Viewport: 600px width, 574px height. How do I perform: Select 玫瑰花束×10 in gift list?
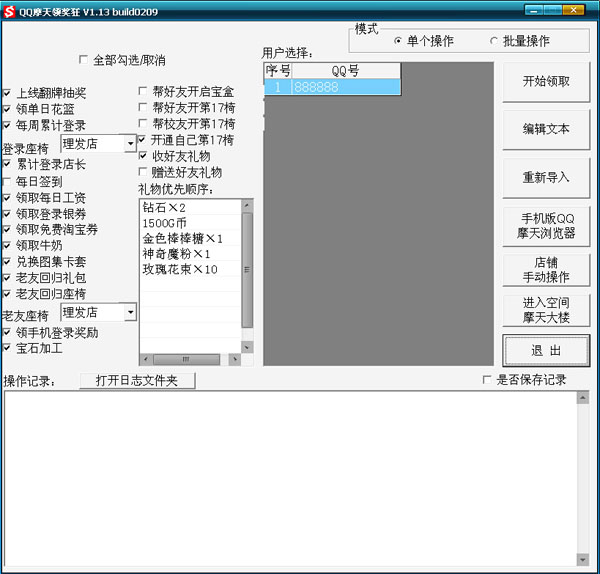(191, 269)
